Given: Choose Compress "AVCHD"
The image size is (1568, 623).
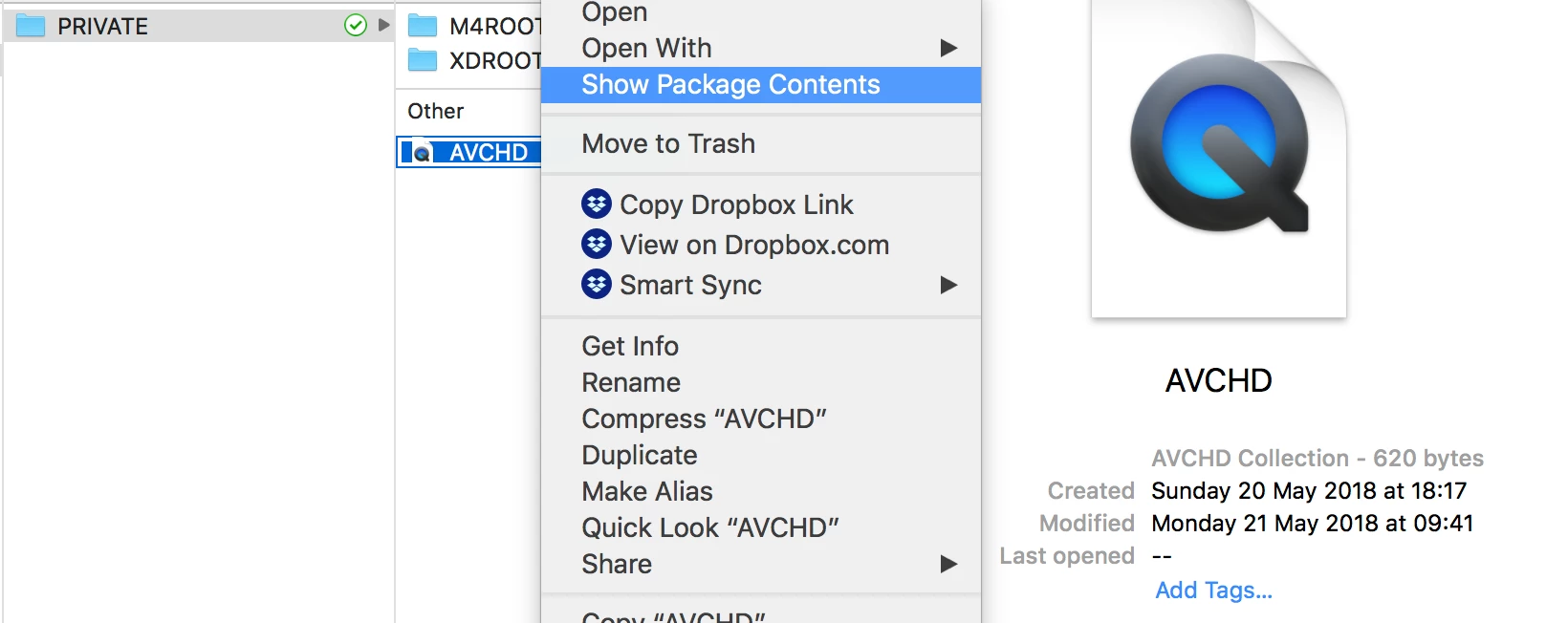Looking at the screenshot, I should click(761, 419).
